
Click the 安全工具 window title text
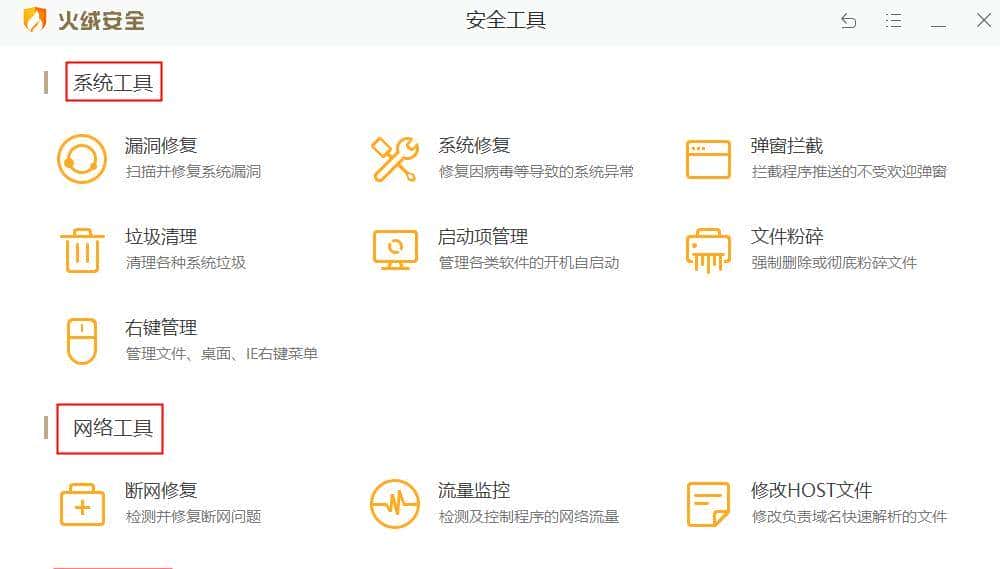[x=506, y=20]
